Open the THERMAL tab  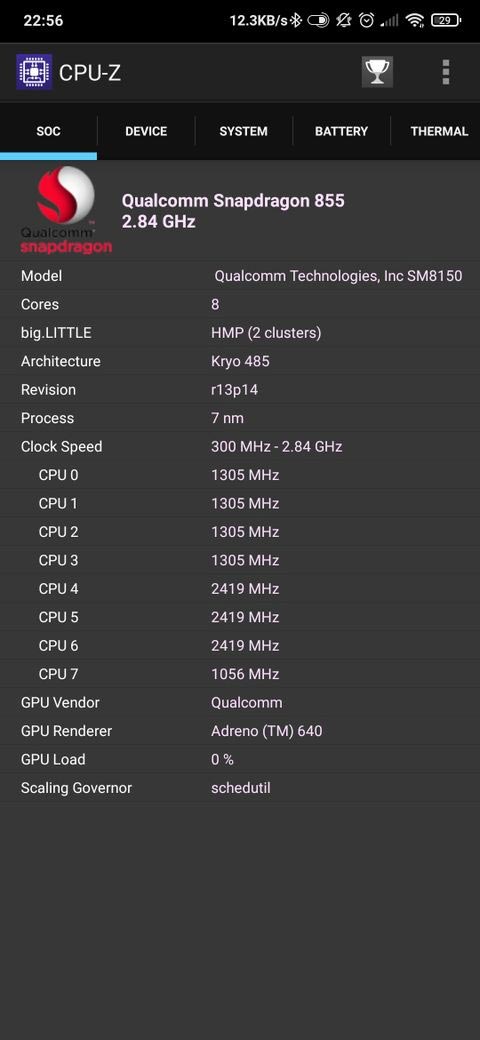coord(439,131)
